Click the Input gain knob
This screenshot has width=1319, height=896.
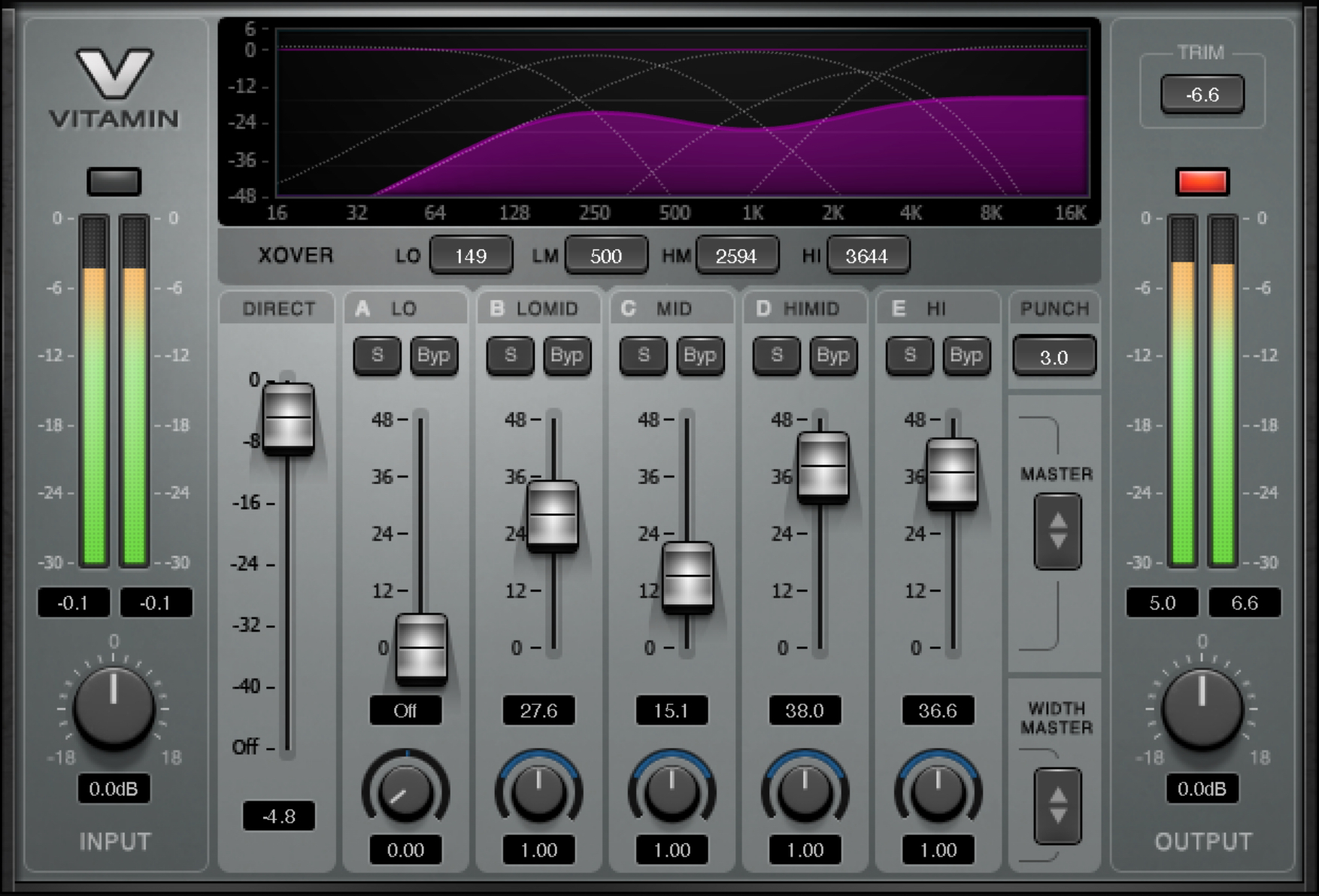click(x=114, y=708)
